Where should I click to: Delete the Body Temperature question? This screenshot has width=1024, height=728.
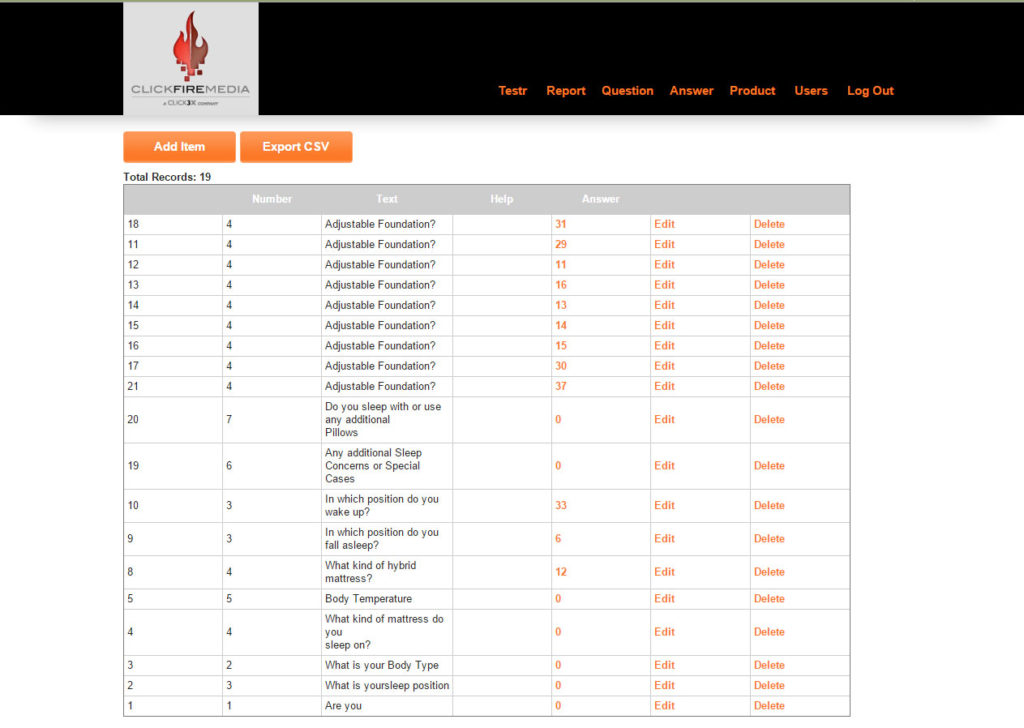[769, 599]
